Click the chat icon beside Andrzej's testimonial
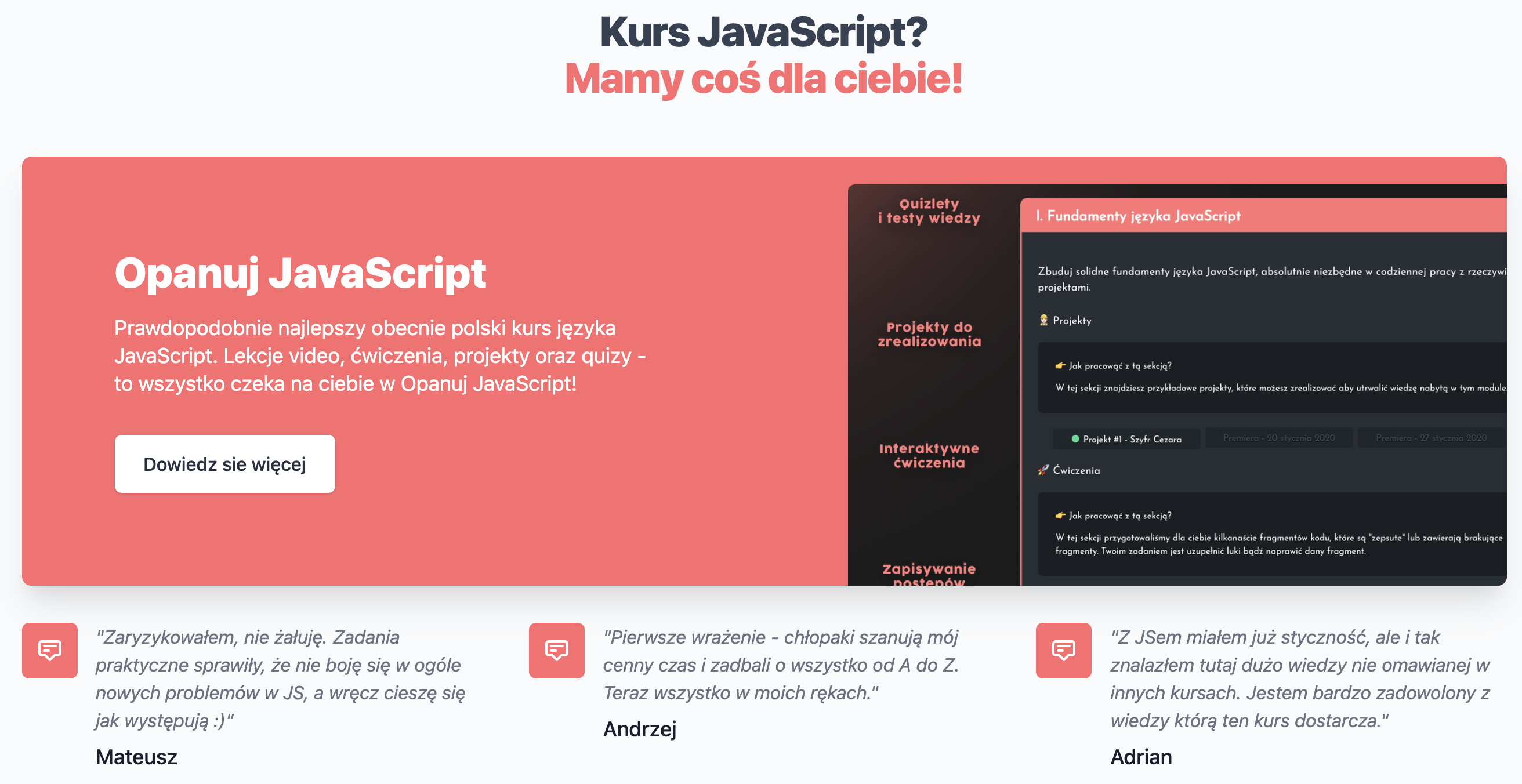 coord(557,650)
